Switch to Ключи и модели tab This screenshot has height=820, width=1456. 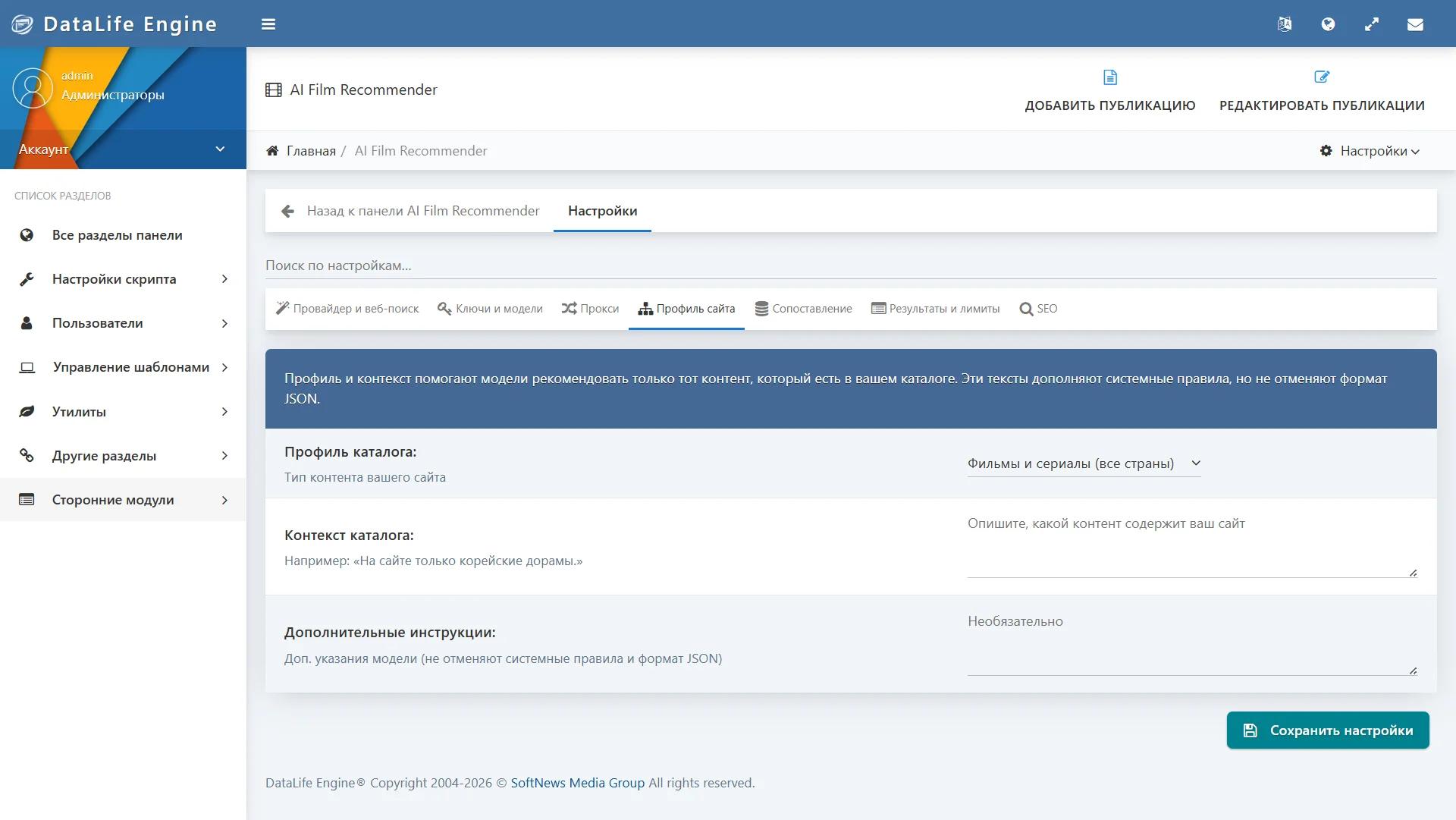[491, 309]
